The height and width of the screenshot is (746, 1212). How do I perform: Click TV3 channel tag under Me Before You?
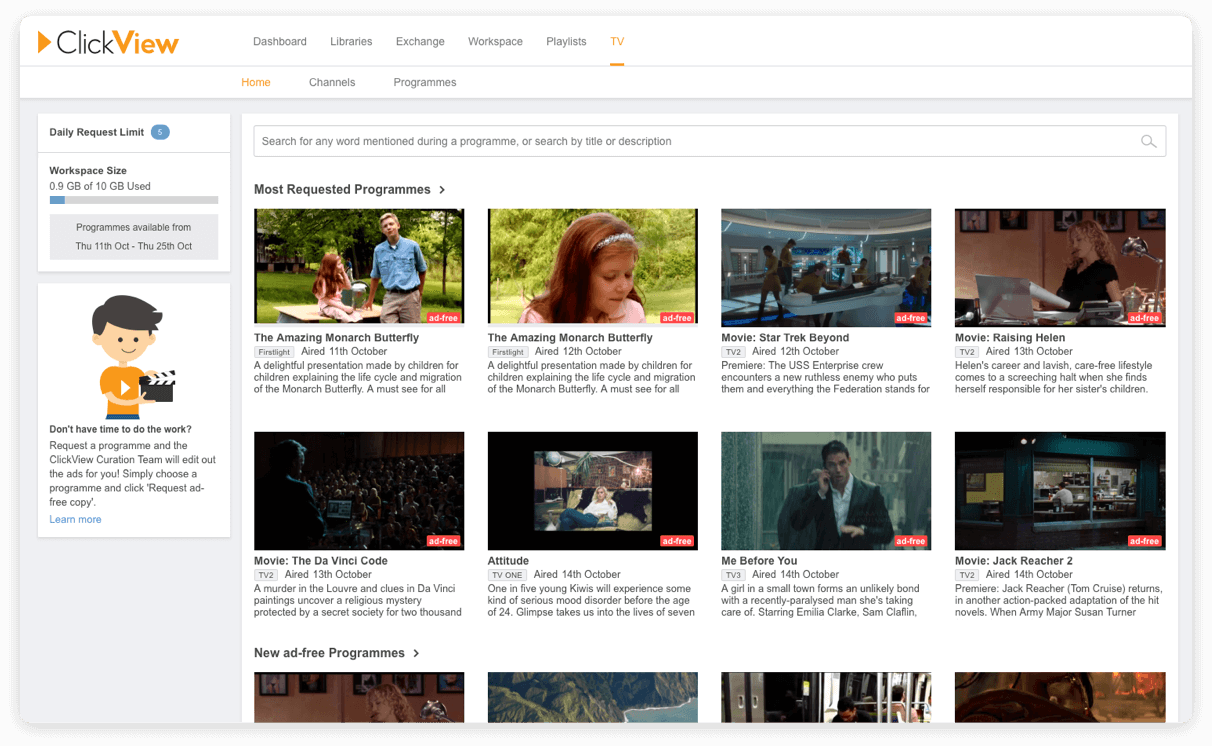(x=733, y=575)
